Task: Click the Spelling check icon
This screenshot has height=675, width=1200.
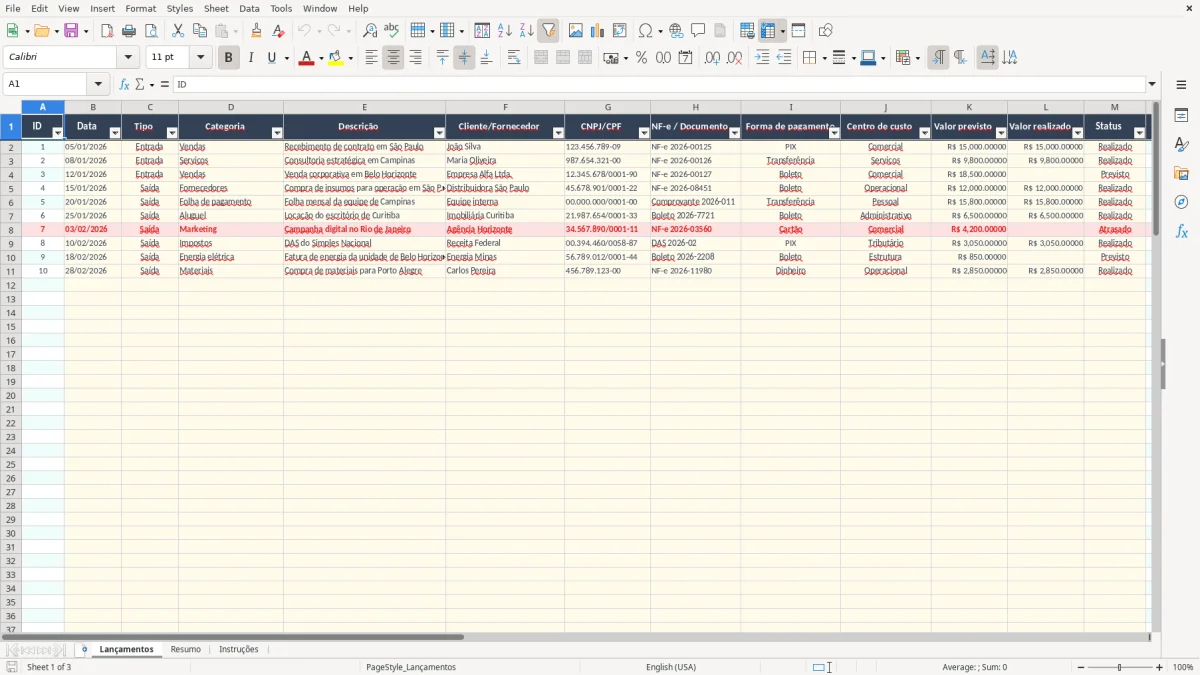Action: point(391,31)
